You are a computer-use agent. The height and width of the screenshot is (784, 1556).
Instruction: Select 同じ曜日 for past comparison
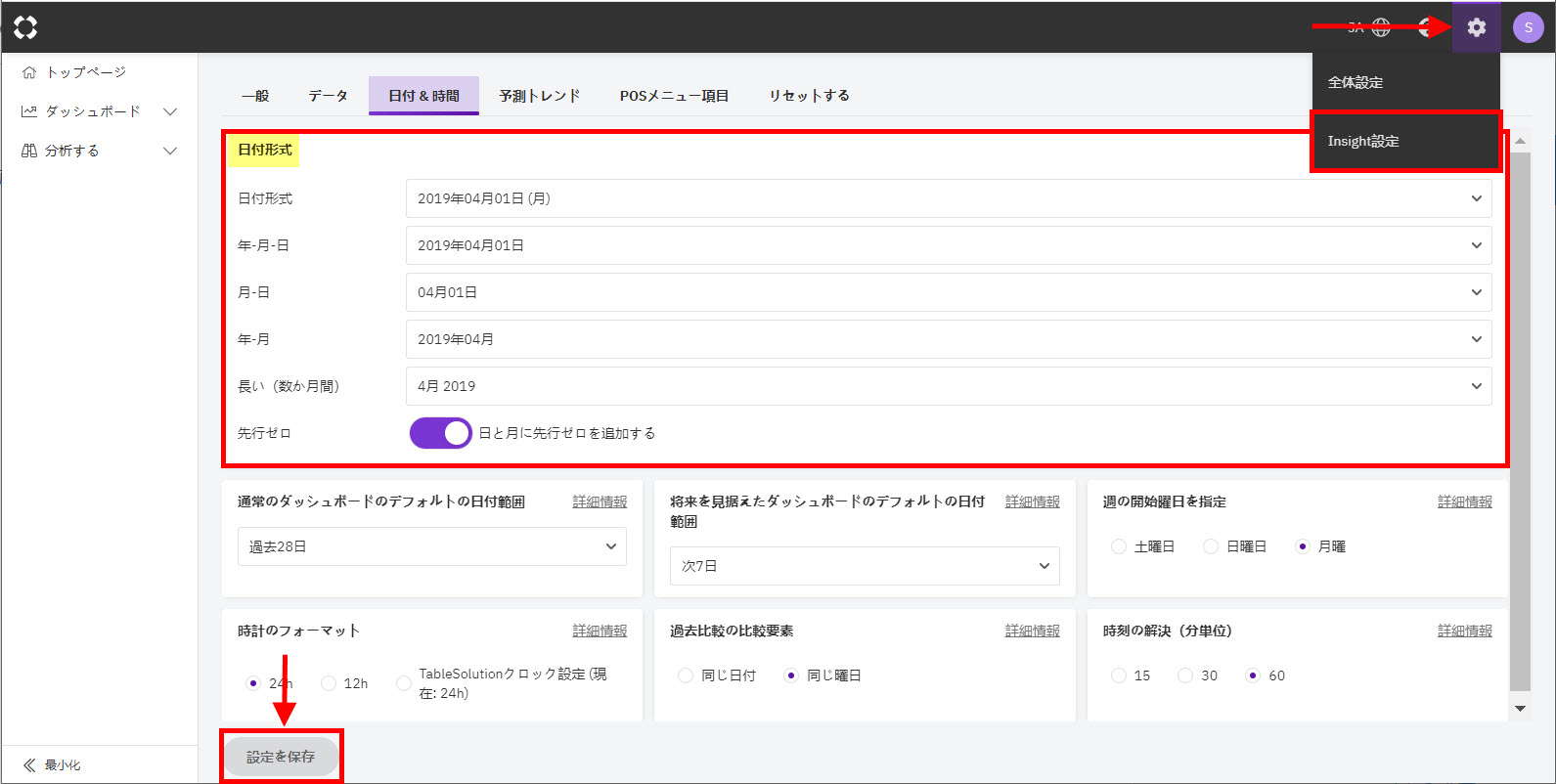791,675
